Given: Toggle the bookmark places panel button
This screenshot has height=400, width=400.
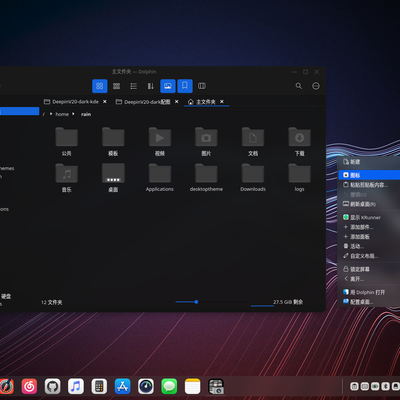Looking at the screenshot, I should 185,86.
